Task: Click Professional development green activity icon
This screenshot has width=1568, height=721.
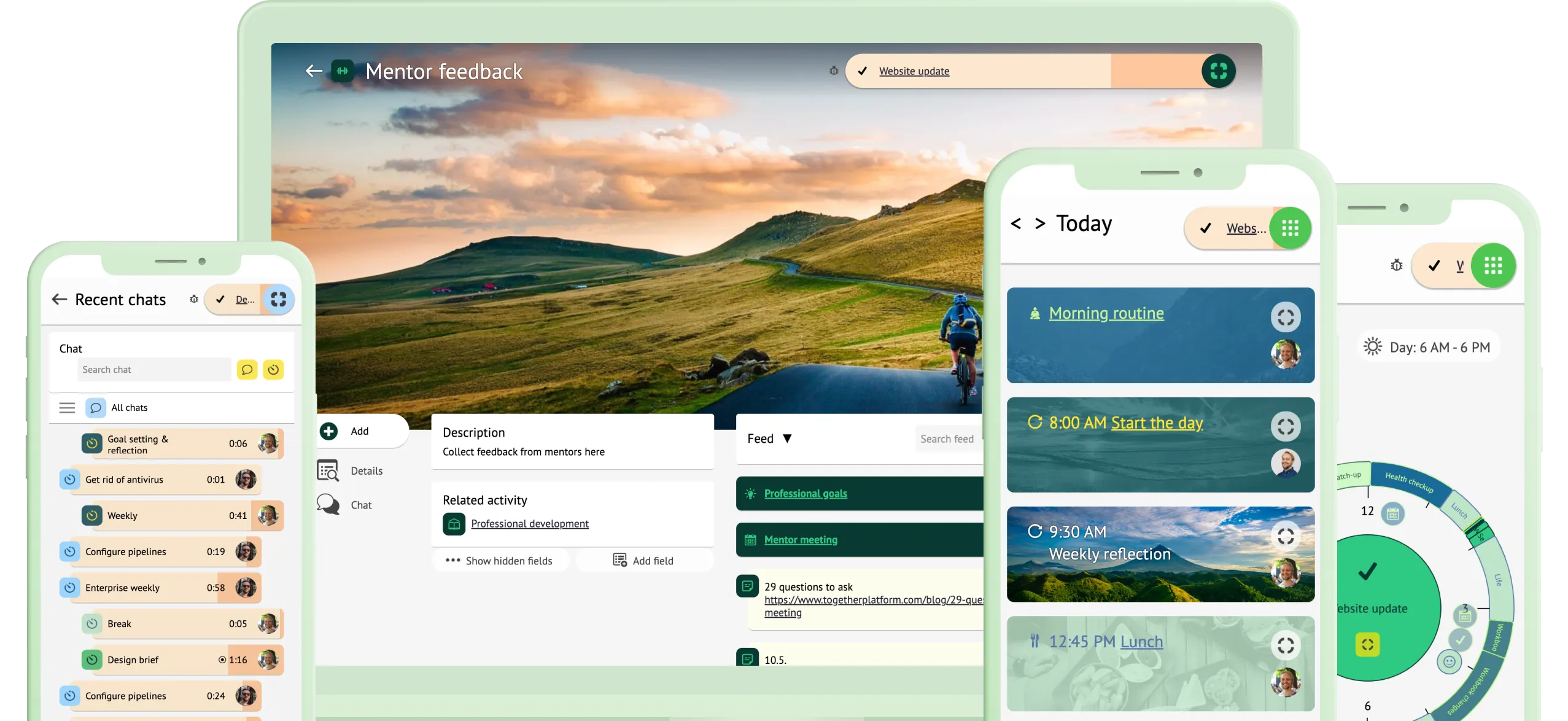Action: click(454, 524)
